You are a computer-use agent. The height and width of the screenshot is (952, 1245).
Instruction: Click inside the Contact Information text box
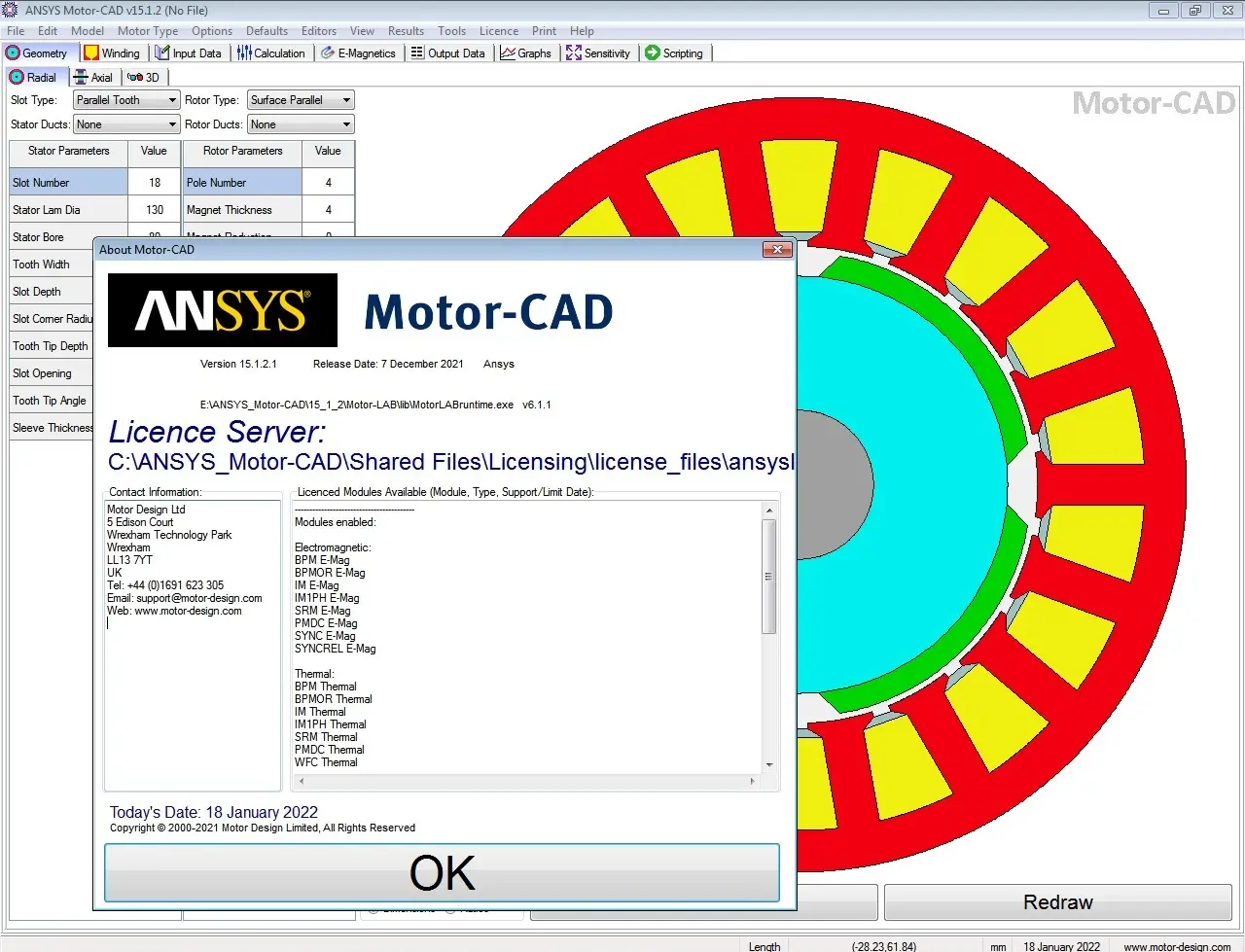tap(193, 645)
